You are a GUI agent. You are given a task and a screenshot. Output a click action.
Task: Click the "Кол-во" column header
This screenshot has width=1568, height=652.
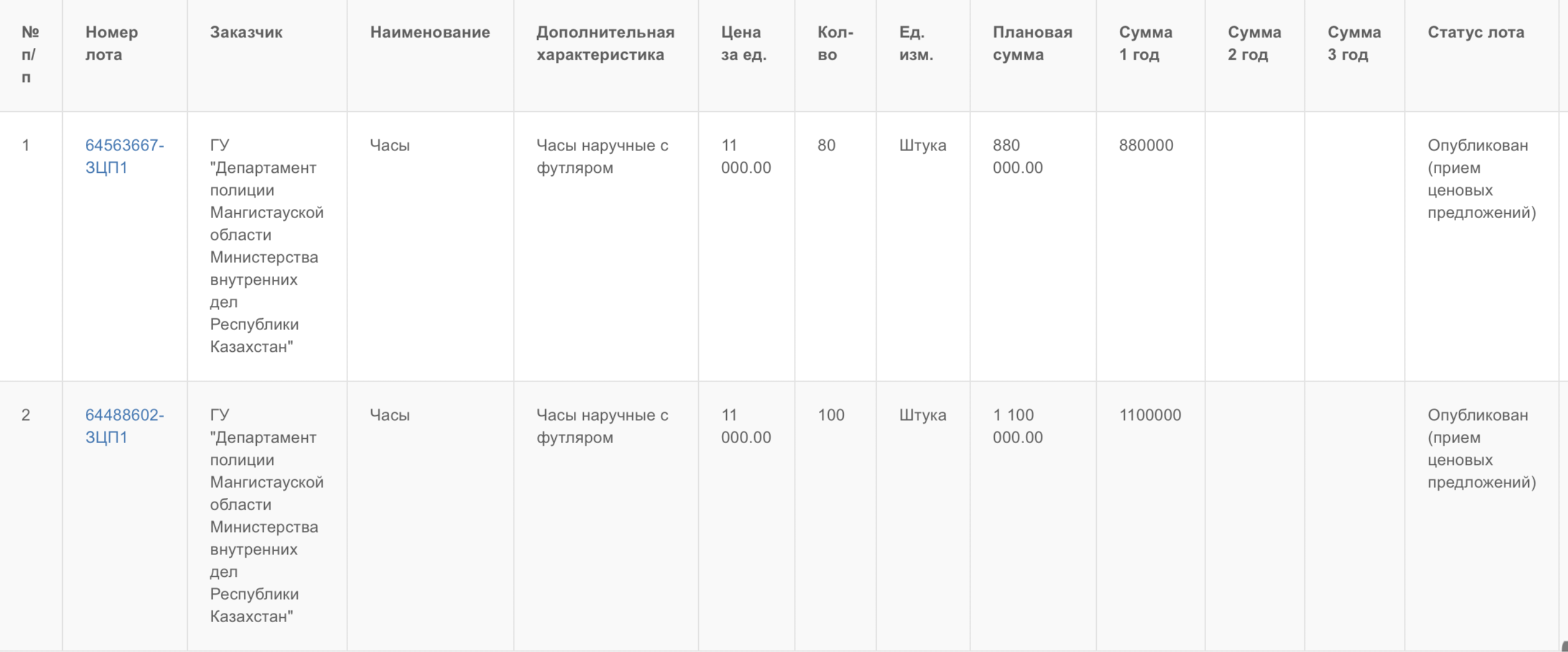[835, 43]
